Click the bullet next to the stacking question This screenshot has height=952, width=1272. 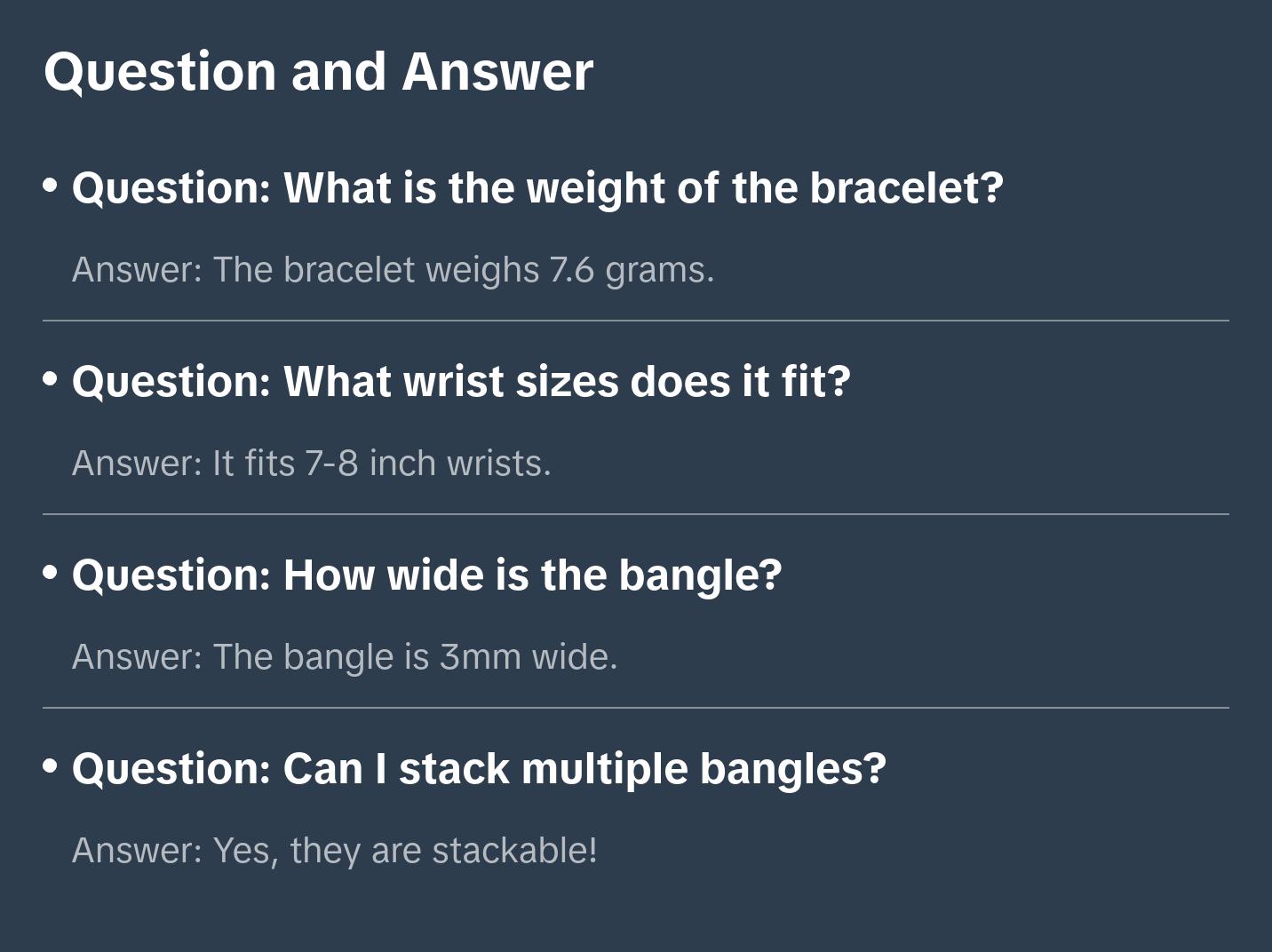[x=51, y=767]
